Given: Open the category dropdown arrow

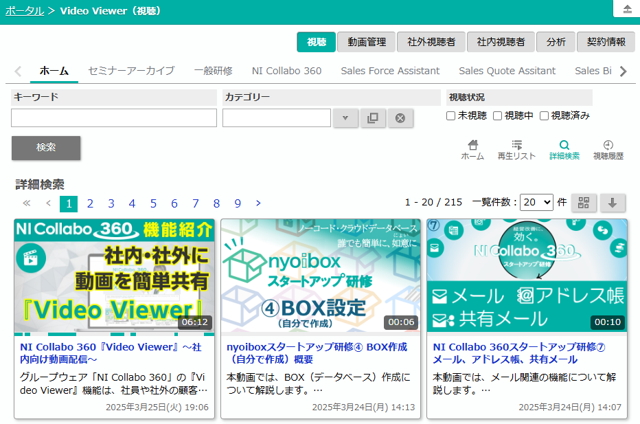Looking at the screenshot, I should 345,118.
